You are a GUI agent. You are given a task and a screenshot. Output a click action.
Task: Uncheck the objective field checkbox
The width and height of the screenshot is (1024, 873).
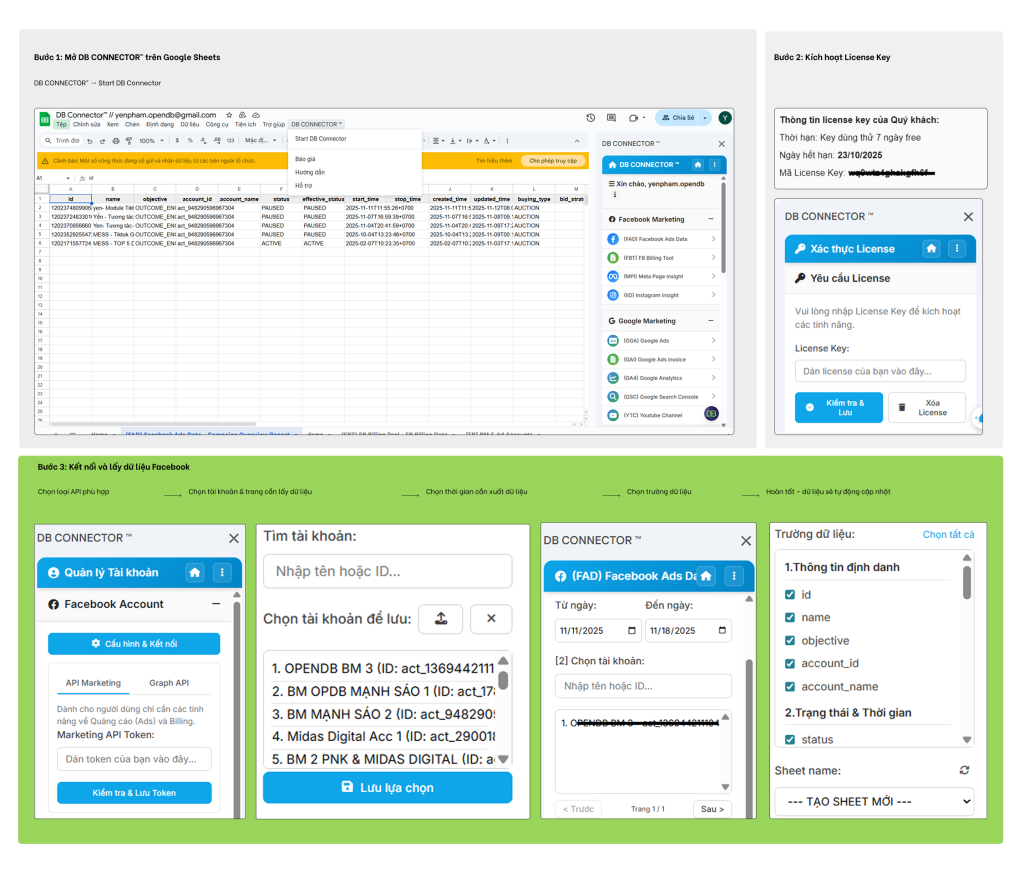pyautogui.click(x=790, y=641)
